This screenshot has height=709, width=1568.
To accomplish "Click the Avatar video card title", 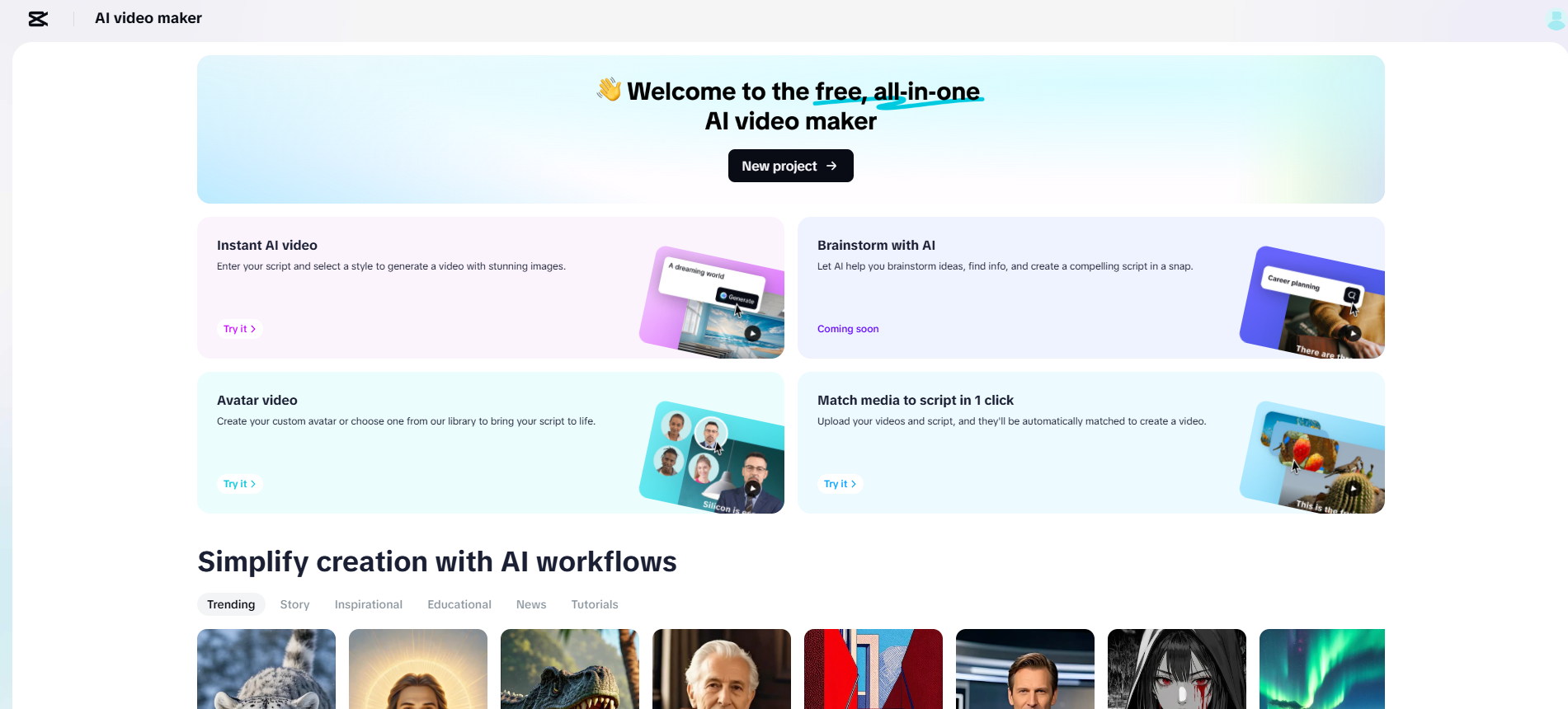I will click(x=257, y=400).
